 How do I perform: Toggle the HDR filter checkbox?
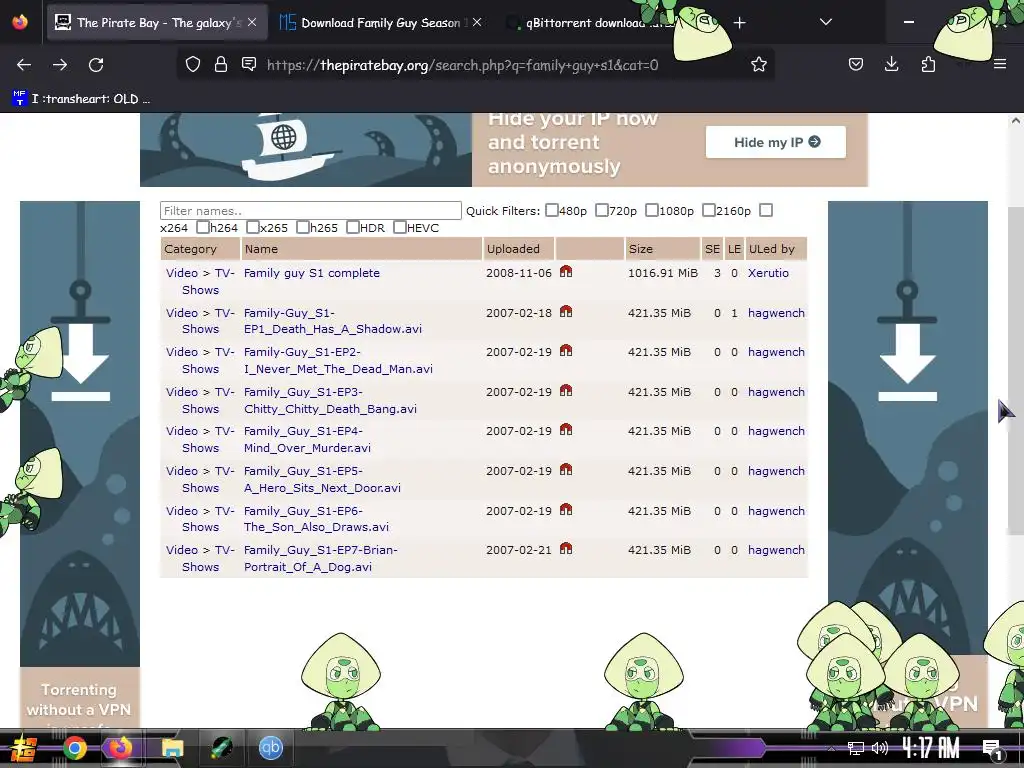point(353,227)
